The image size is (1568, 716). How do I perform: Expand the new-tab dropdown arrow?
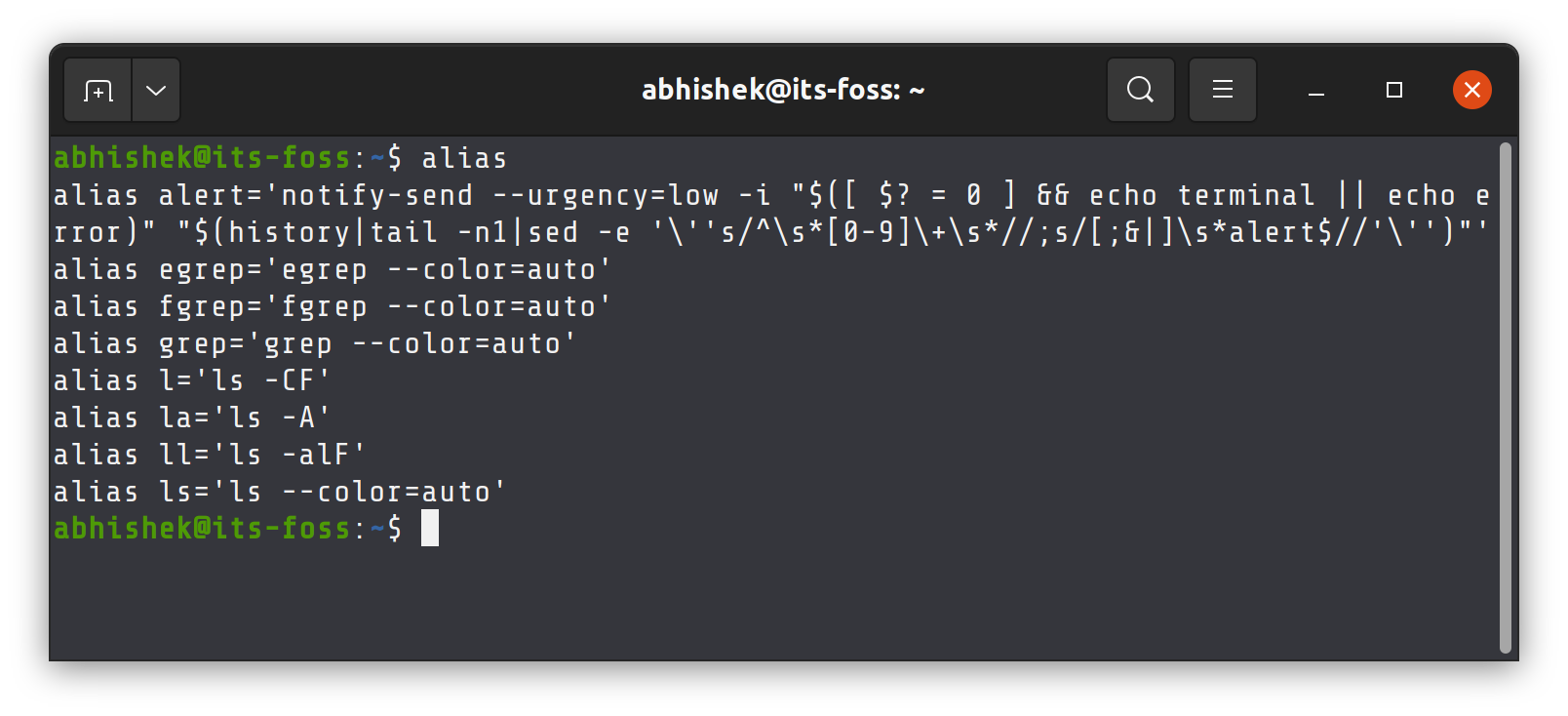point(156,91)
